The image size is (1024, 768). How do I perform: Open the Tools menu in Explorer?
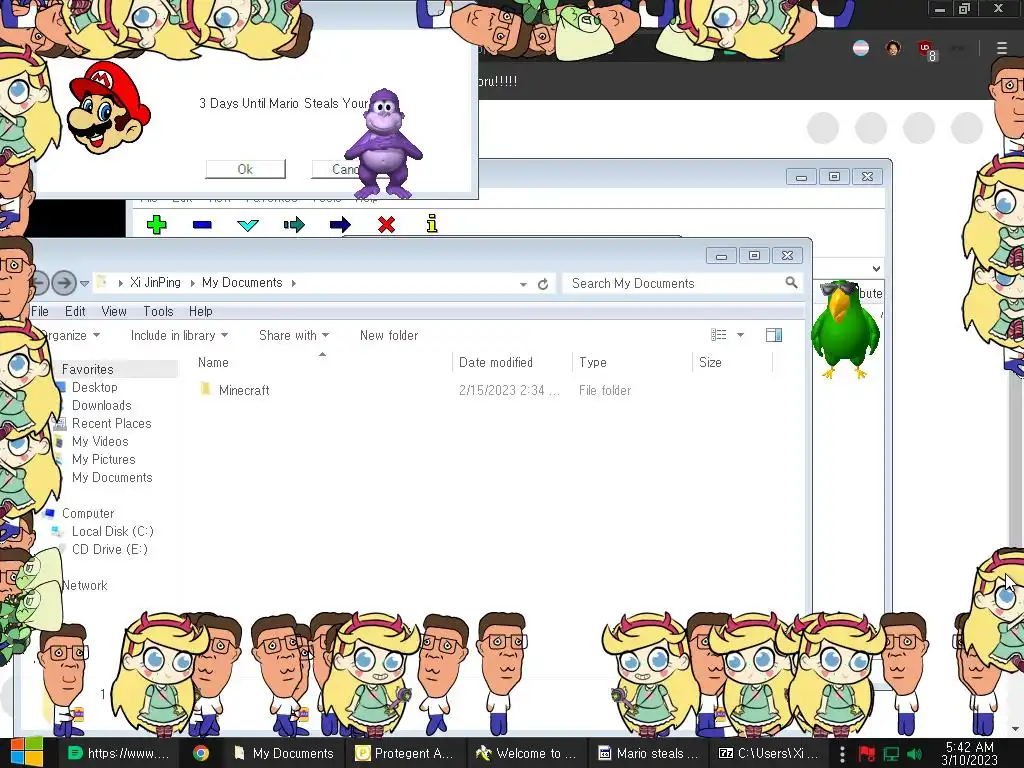click(158, 312)
